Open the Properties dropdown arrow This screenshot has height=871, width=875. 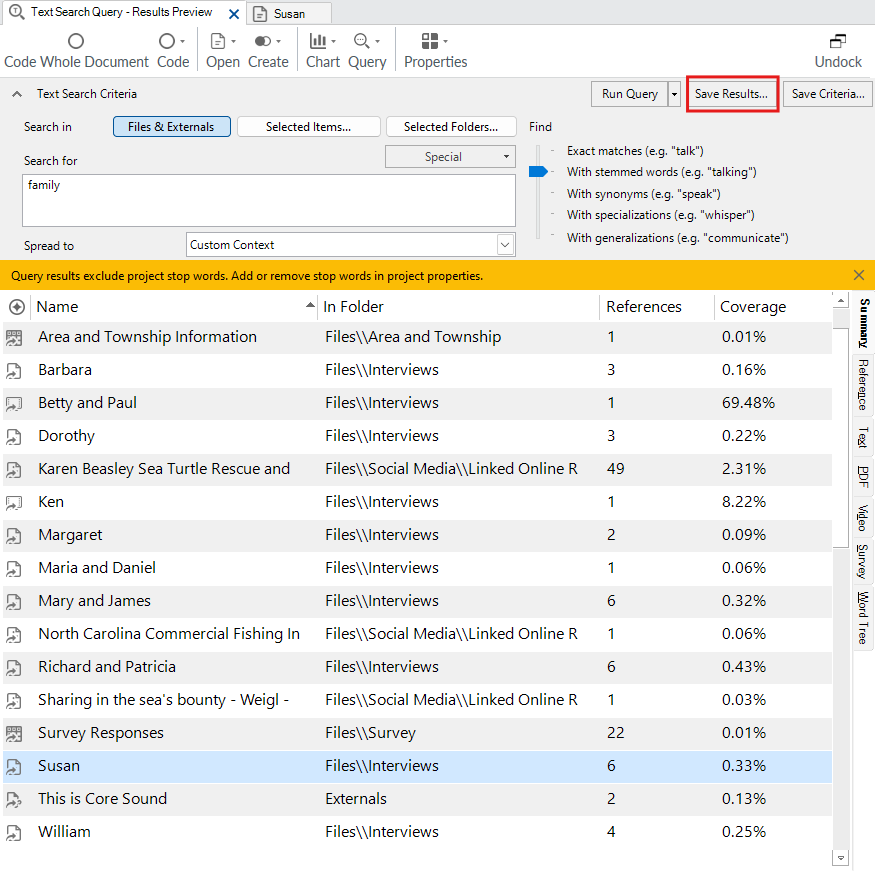click(x=445, y=41)
